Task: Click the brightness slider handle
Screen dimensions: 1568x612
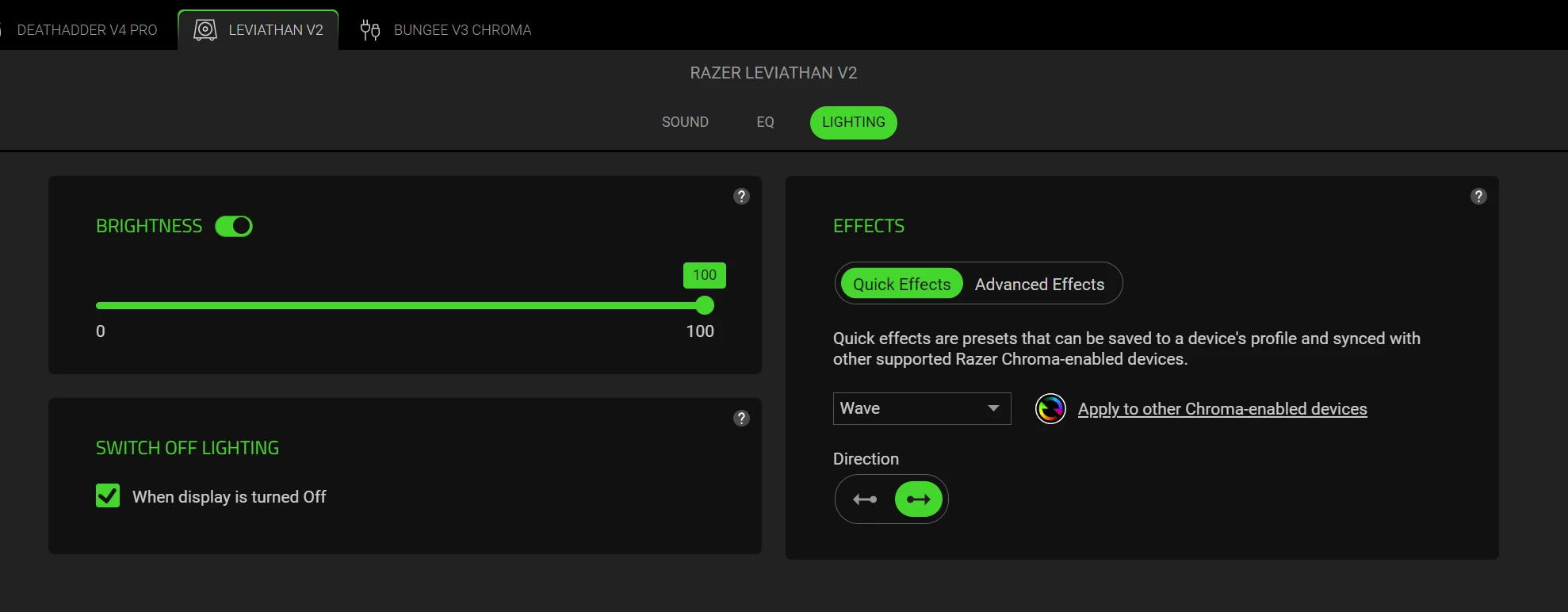Action: point(705,305)
